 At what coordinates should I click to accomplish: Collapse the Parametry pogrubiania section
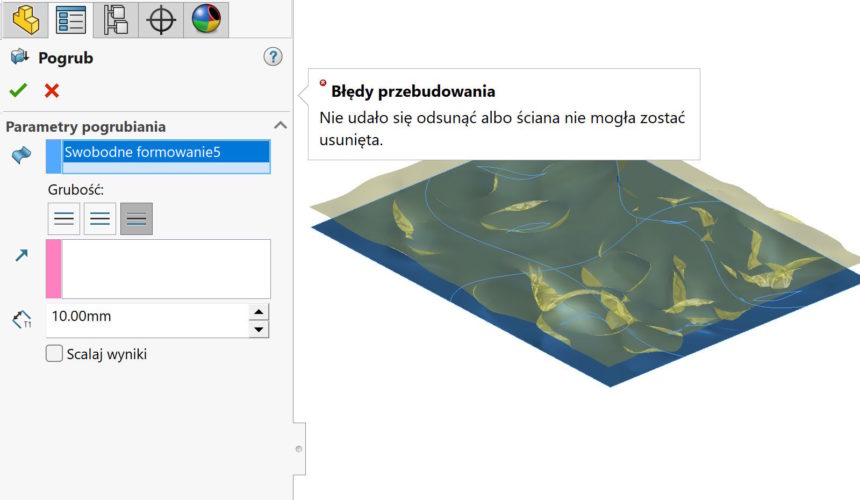click(x=280, y=126)
